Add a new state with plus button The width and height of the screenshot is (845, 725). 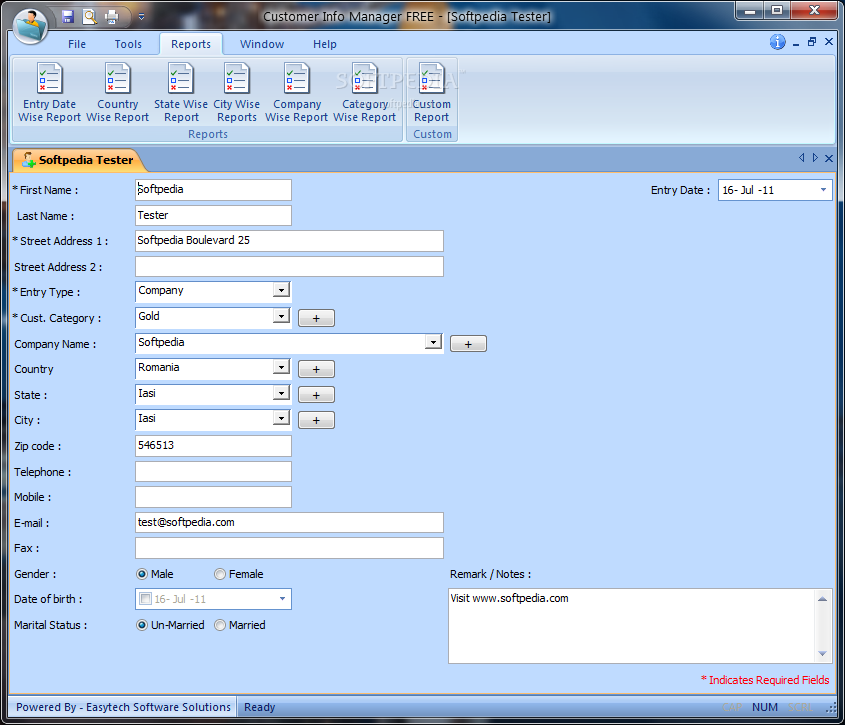[316, 395]
